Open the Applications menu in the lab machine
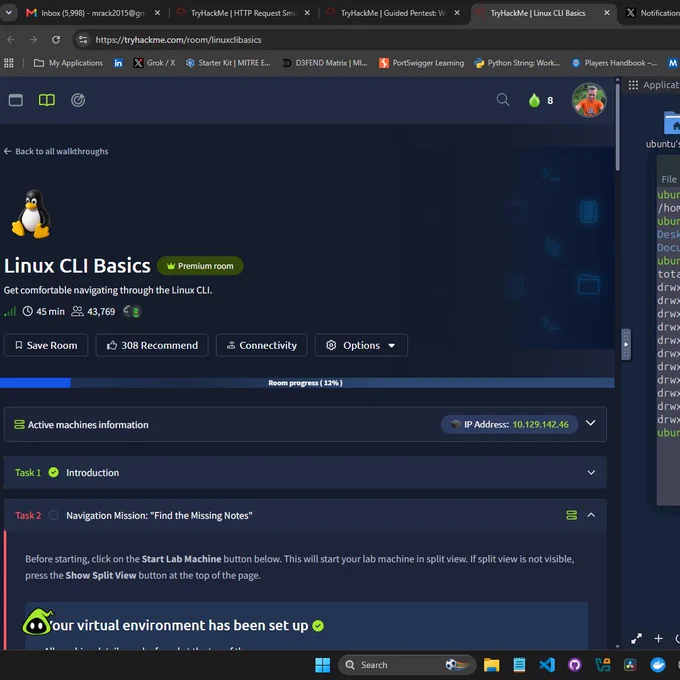The height and width of the screenshot is (680, 680). (654, 85)
